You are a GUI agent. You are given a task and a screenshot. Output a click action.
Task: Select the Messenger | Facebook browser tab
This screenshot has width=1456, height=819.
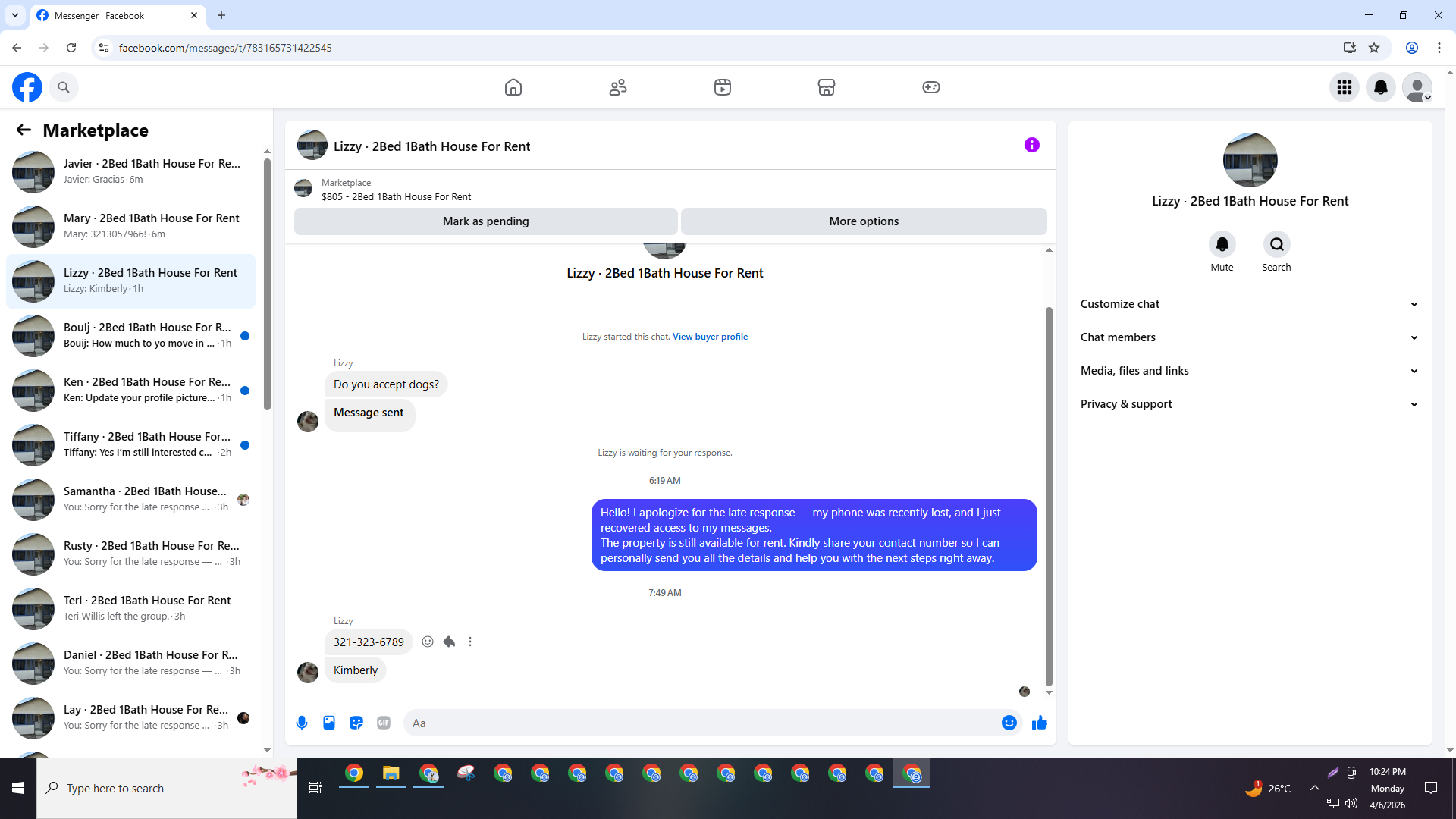[x=118, y=15]
